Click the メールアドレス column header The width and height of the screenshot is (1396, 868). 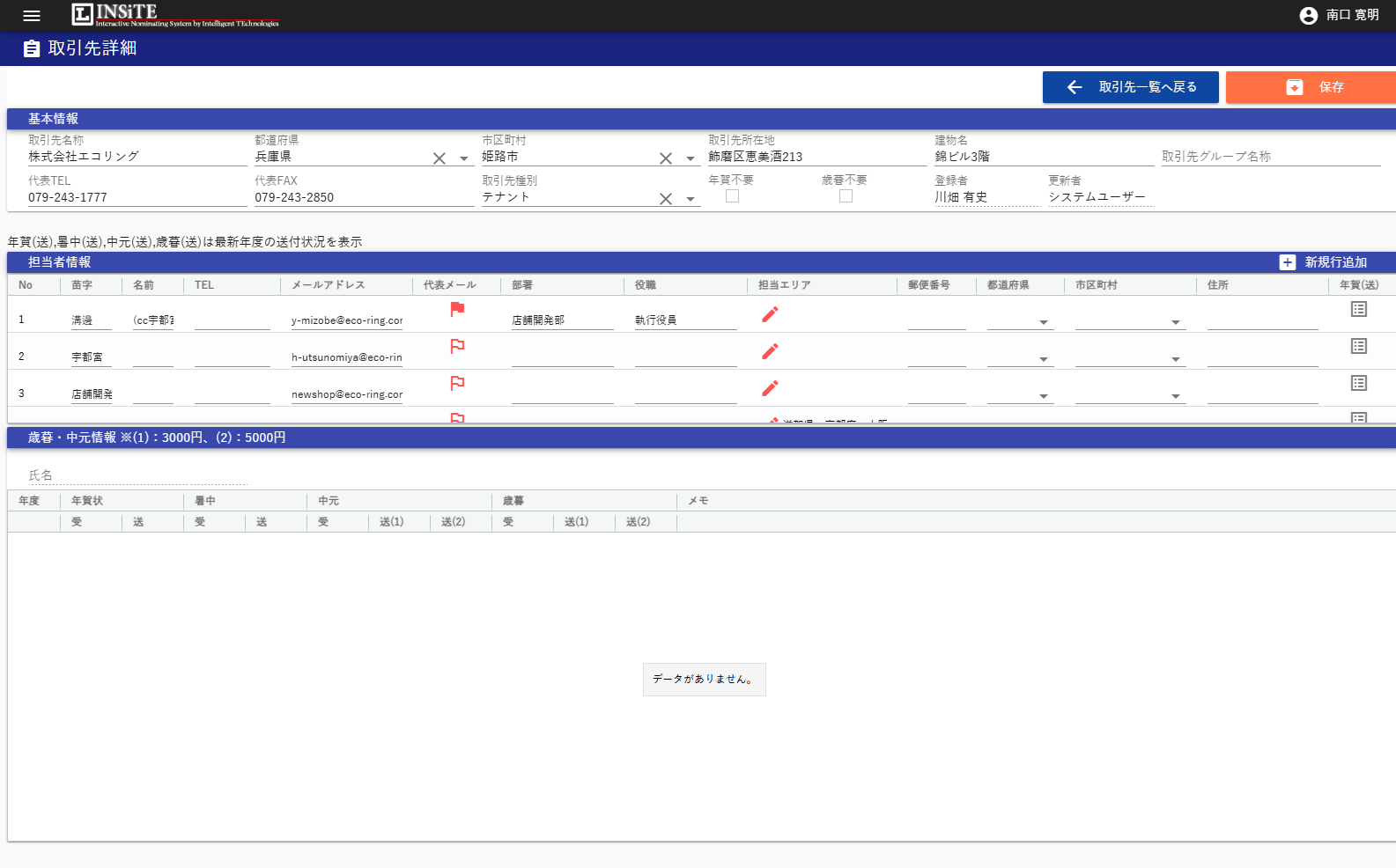pyautogui.click(x=328, y=285)
